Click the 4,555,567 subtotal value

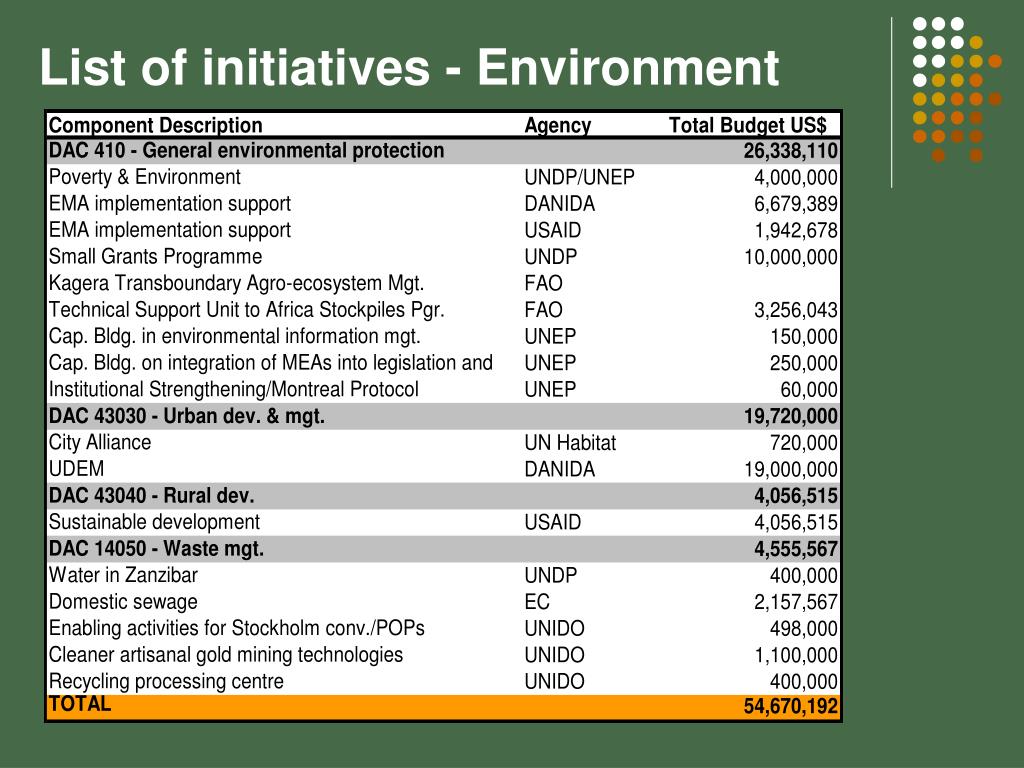(x=795, y=549)
